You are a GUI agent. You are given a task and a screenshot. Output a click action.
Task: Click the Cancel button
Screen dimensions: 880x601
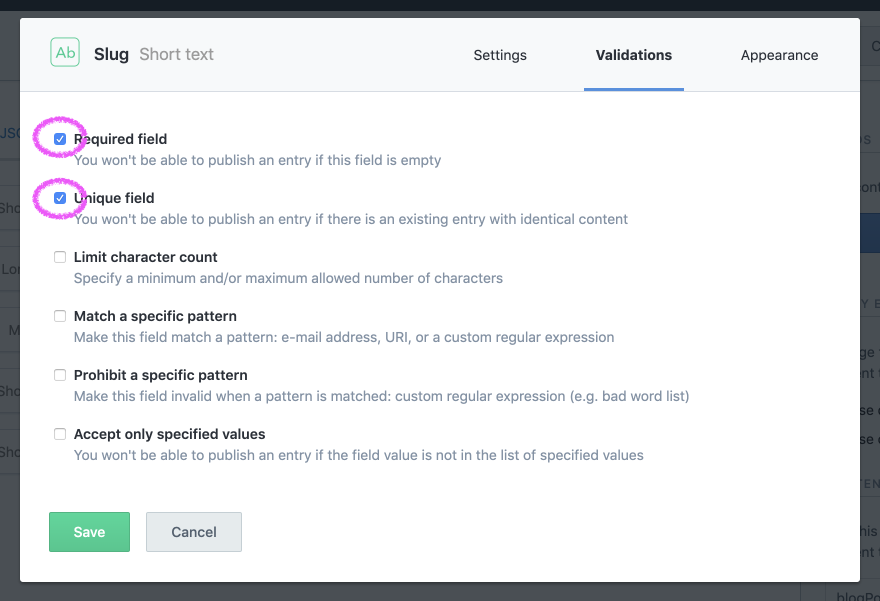[x=193, y=532]
